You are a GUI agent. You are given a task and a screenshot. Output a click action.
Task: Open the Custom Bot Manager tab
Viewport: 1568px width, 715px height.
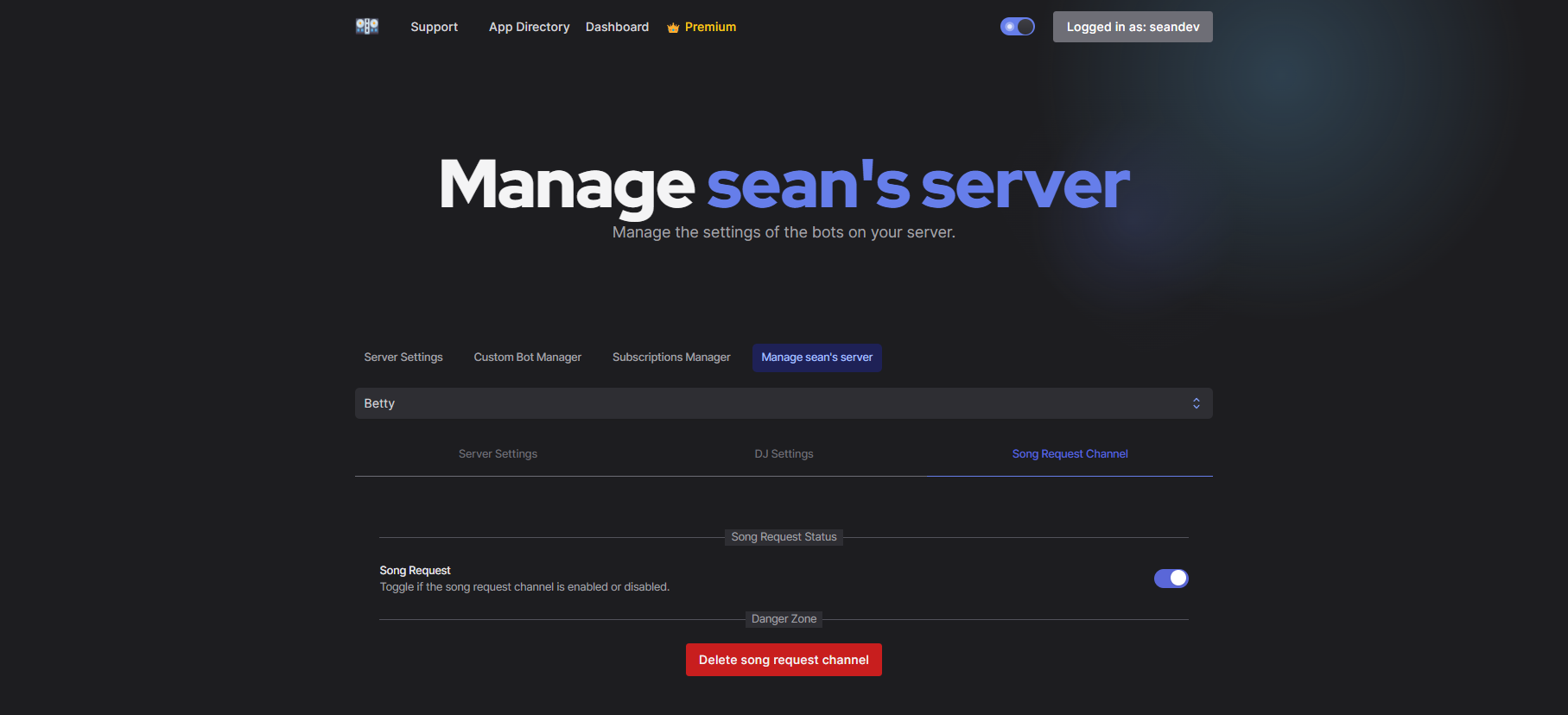(527, 357)
